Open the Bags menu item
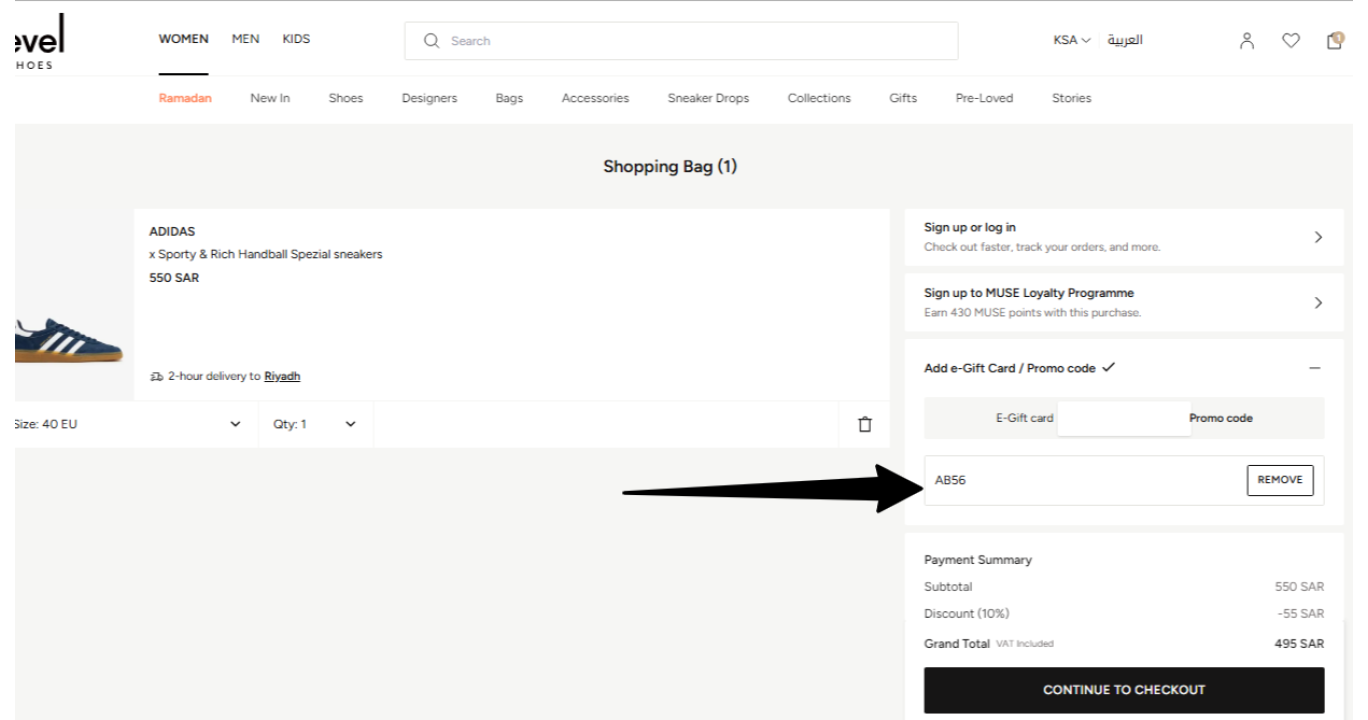 click(509, 98)
